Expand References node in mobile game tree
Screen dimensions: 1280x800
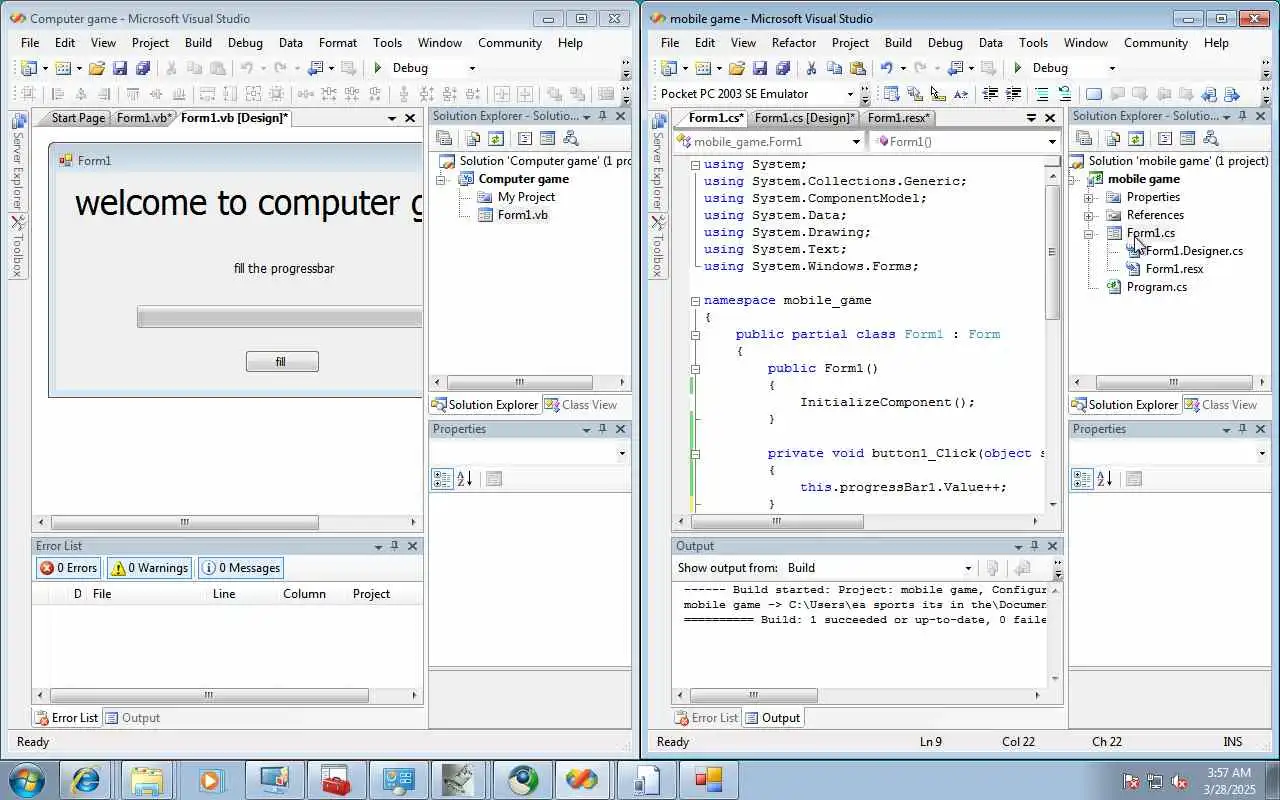click(x=1088, y=215)
